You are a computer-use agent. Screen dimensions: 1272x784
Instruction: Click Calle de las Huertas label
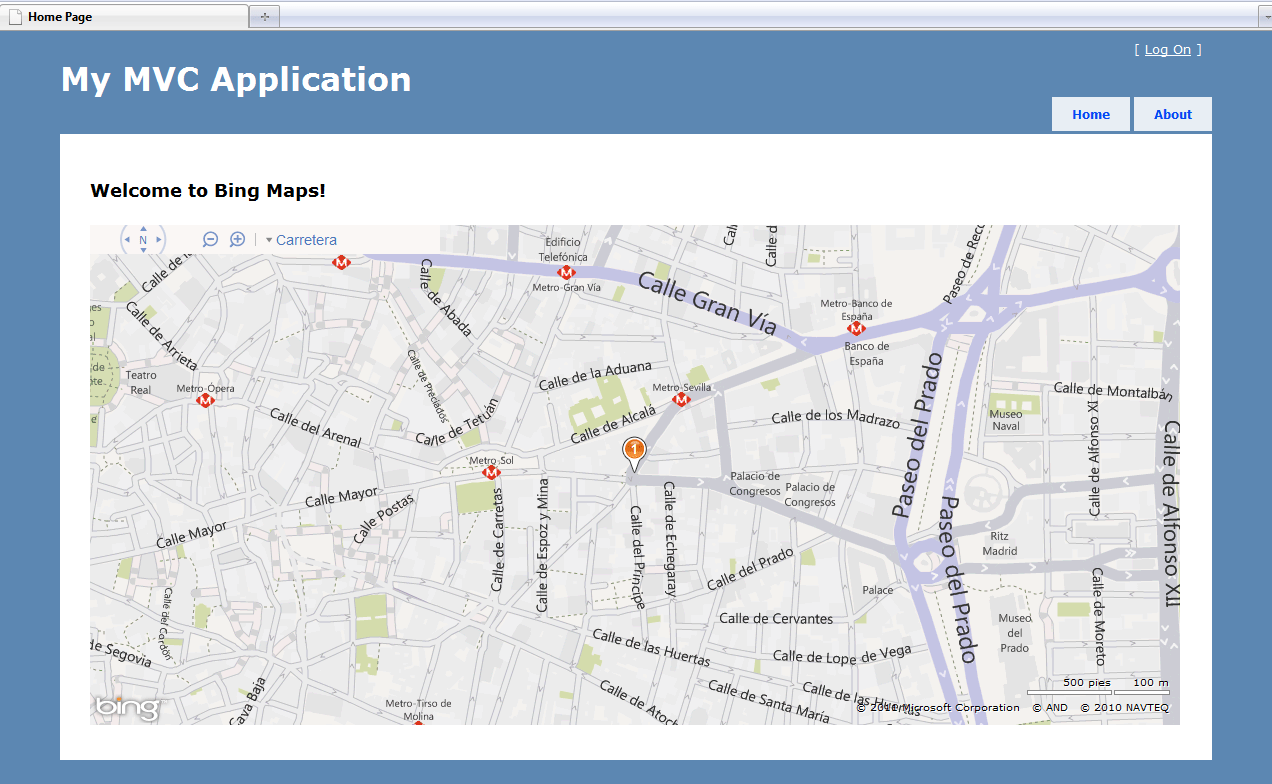point(651,648)
